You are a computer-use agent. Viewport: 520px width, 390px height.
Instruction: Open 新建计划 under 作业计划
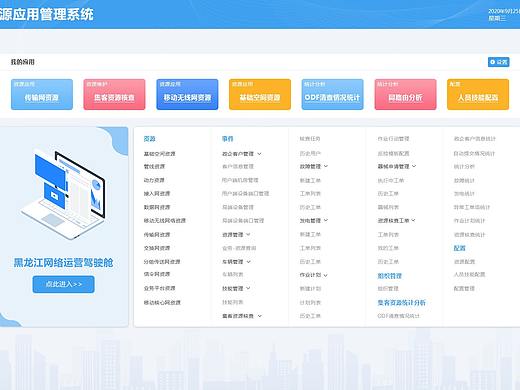tap(310, 289)
